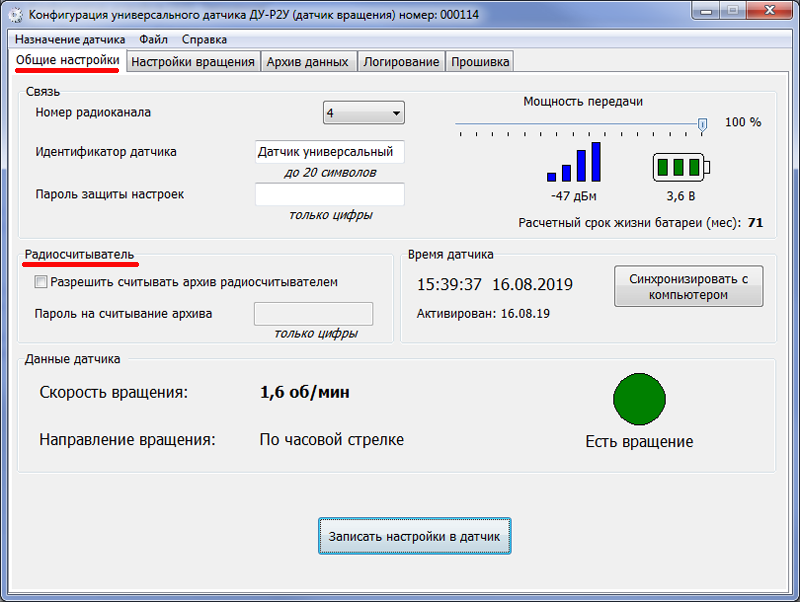Click the Активирован: 16.08.19 text
800x602 pixels.
tap(483, 314)
